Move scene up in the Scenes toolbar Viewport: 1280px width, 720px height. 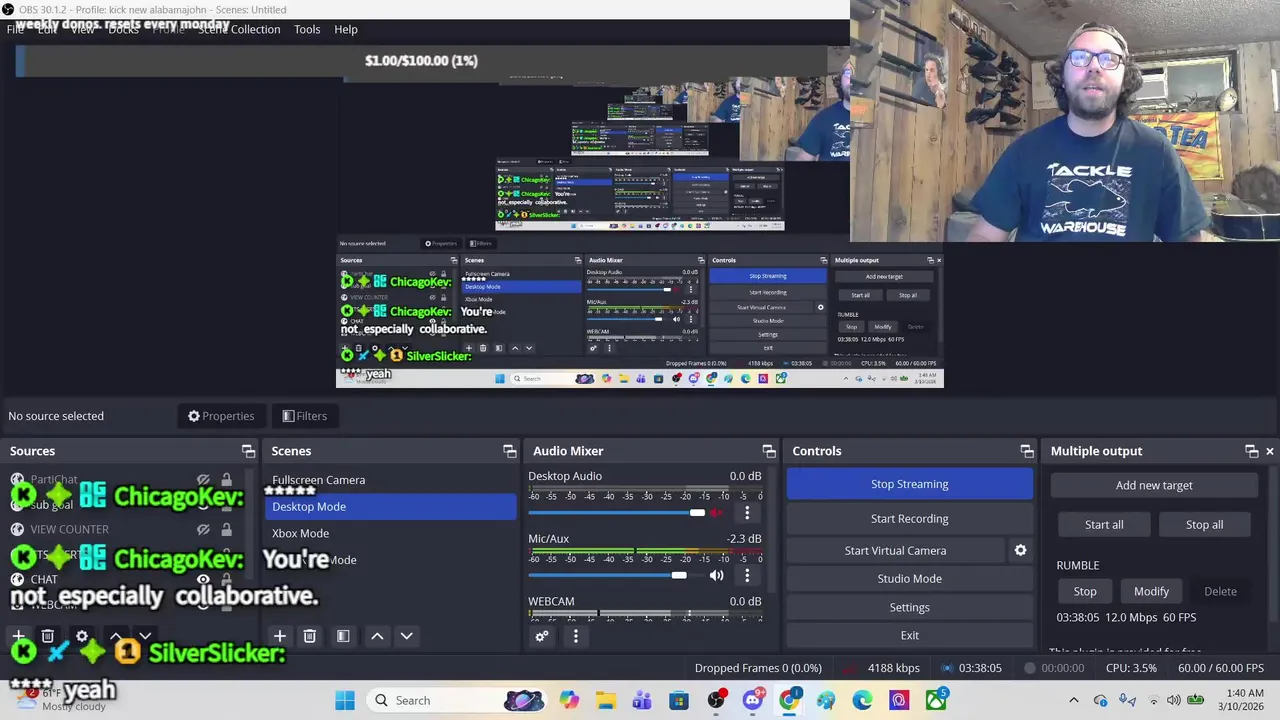pos(377,636)
